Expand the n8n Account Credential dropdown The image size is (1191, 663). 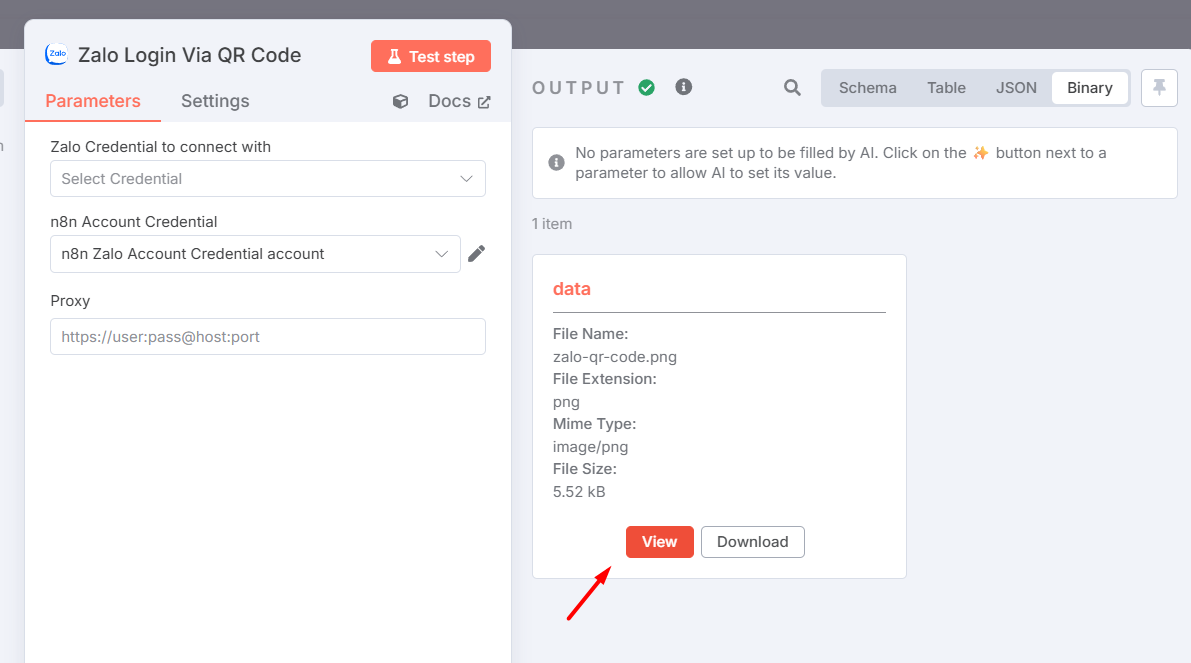click(x=255, y=254)
